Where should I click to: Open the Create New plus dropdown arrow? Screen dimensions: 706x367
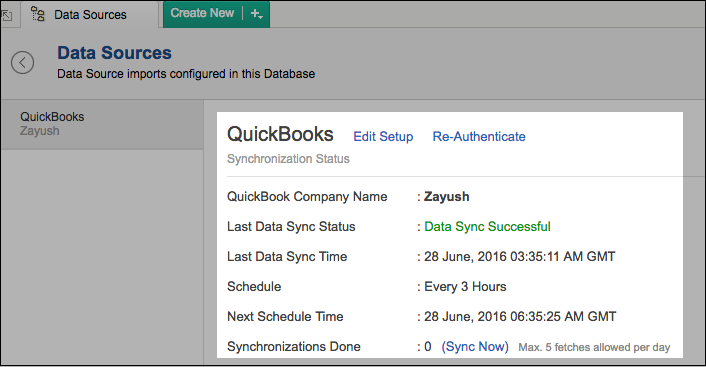pyautogui.click(x=257, y=14)
